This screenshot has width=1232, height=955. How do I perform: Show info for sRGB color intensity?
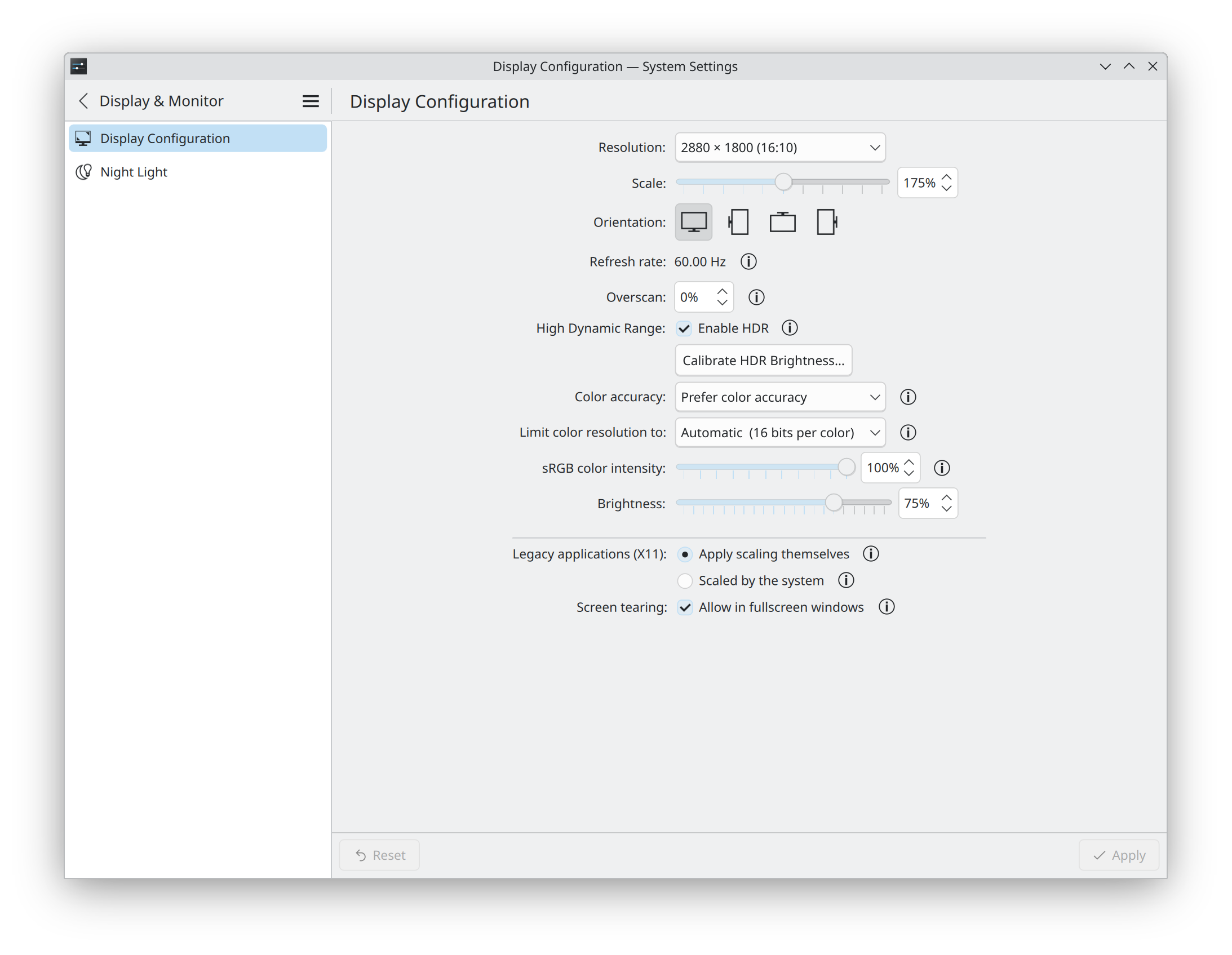(x=942, y=468)
